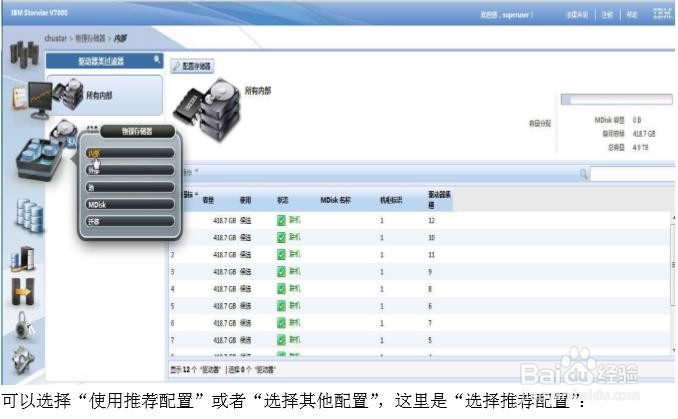The width and height of the screenshot is (678, 419).
Task: Click the online status icon for slot 7 row
Action: pos(281,323)
